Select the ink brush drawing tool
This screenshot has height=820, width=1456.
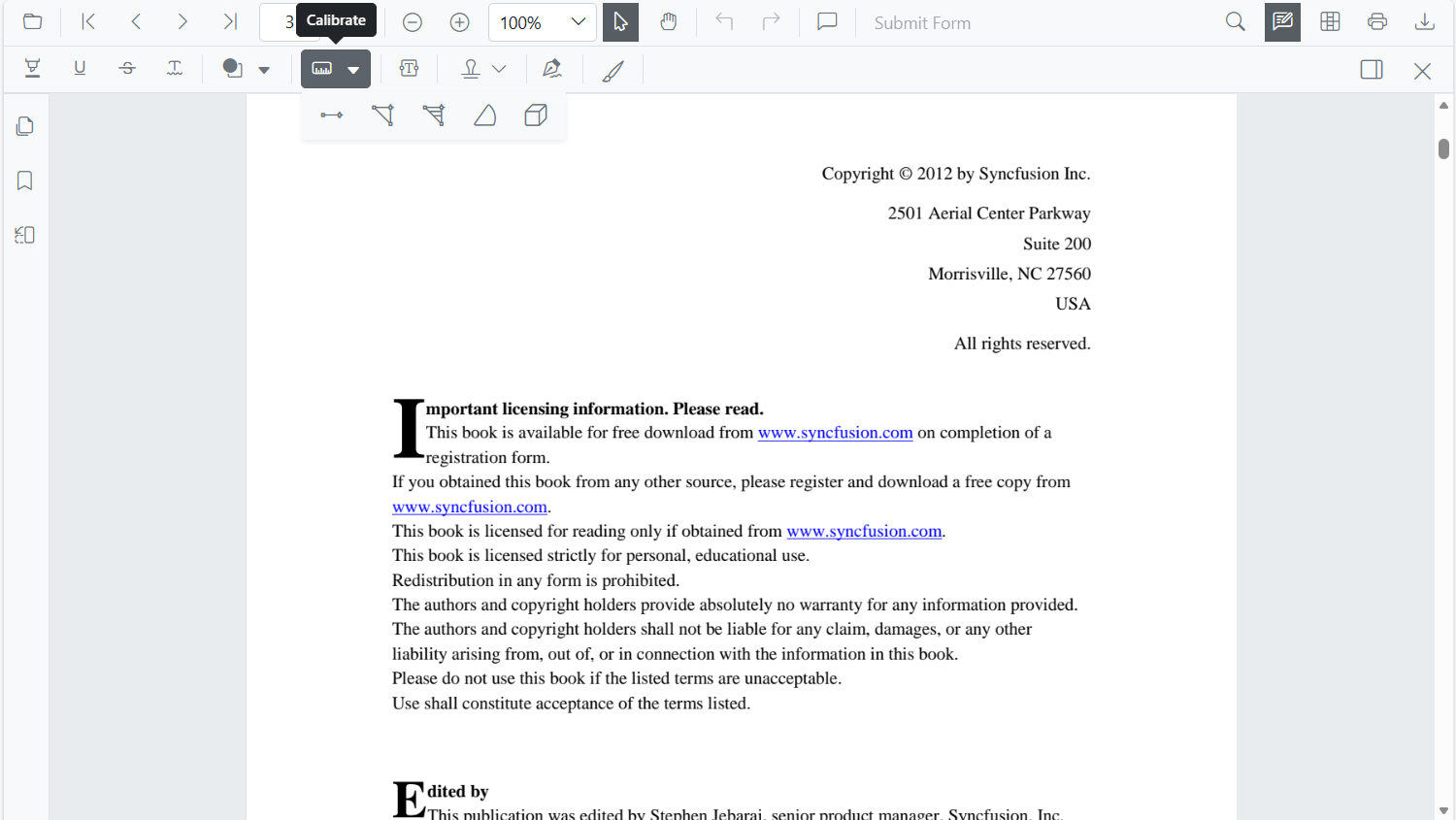pos(612,70)
